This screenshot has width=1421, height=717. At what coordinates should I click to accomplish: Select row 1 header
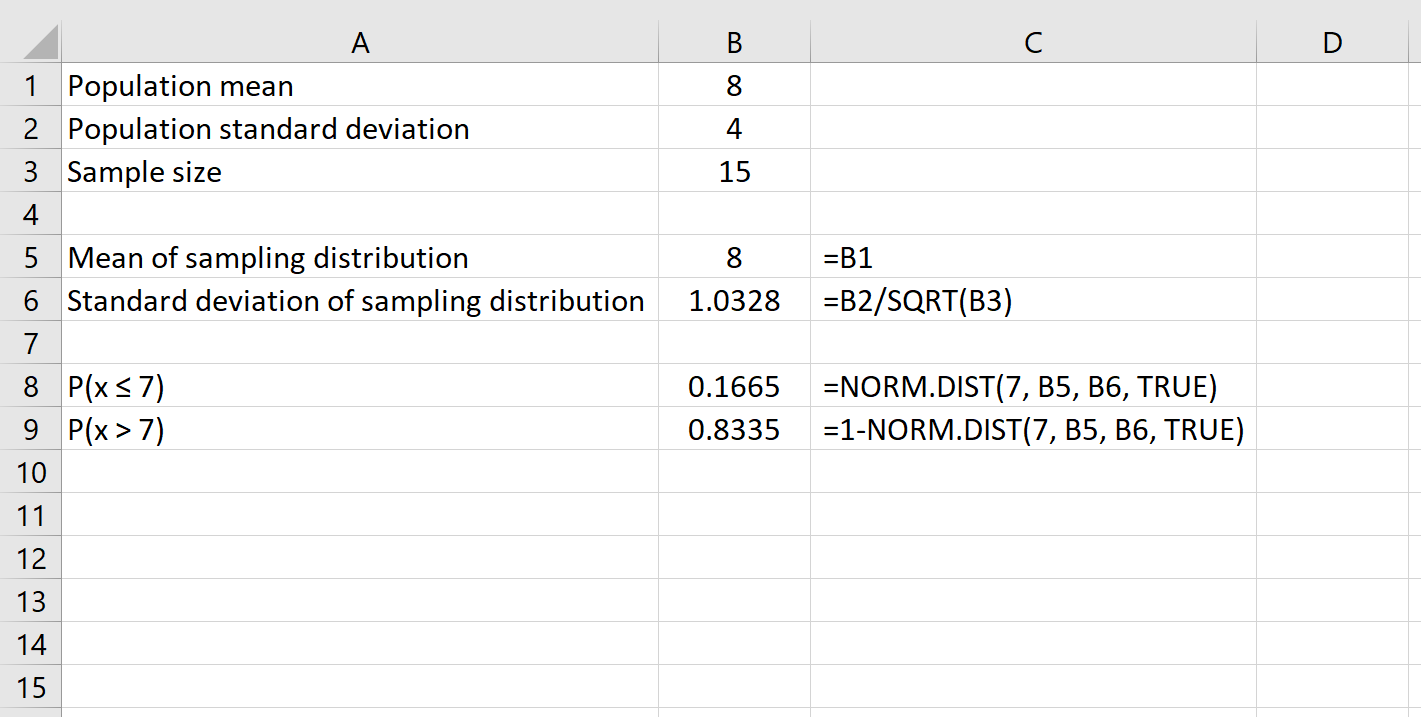(x=30, y=86)
